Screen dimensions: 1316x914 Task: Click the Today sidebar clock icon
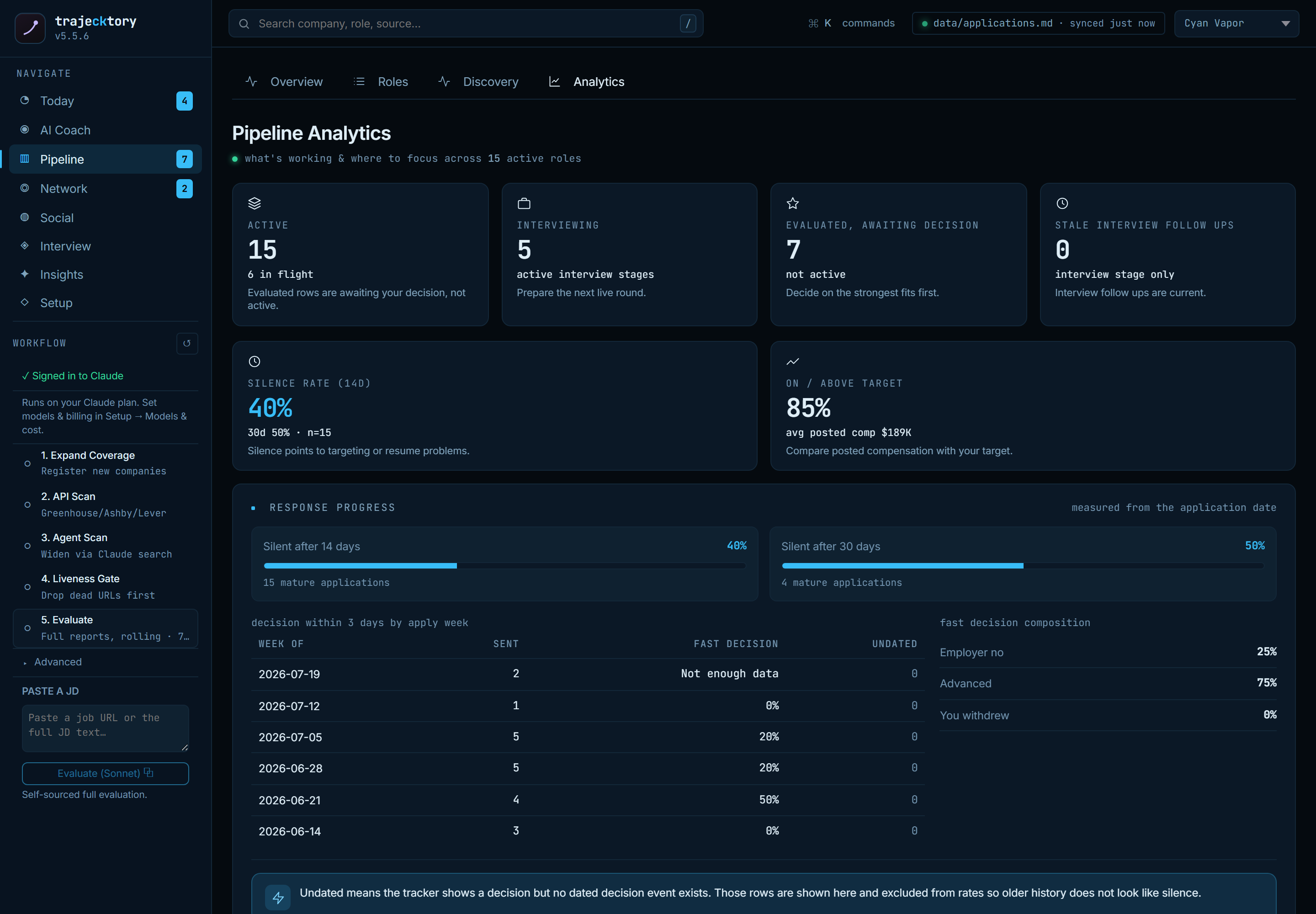click(25, 100)
